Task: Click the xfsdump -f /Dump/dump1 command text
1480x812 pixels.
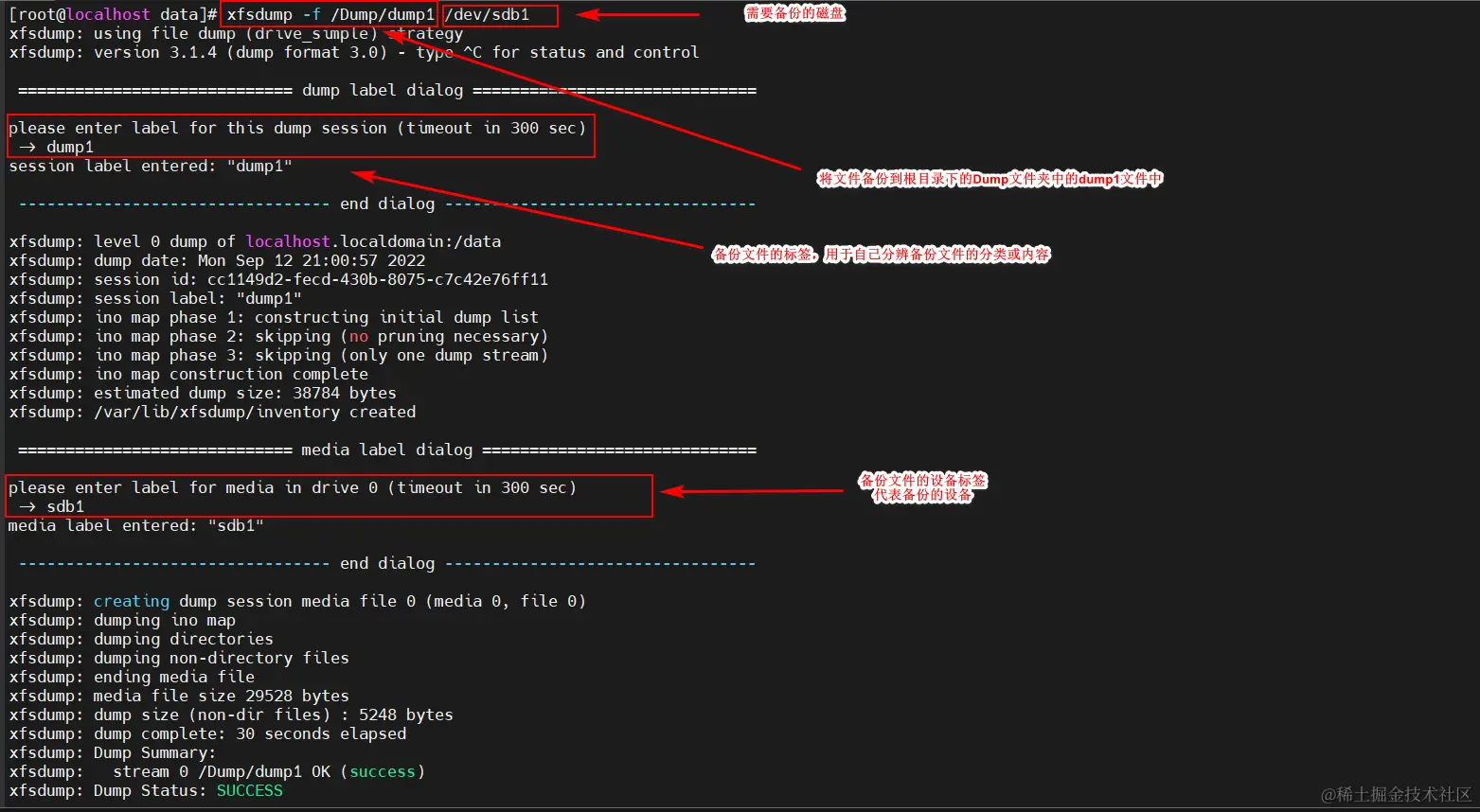Action: pyautogui.click(x=330, y=14)
